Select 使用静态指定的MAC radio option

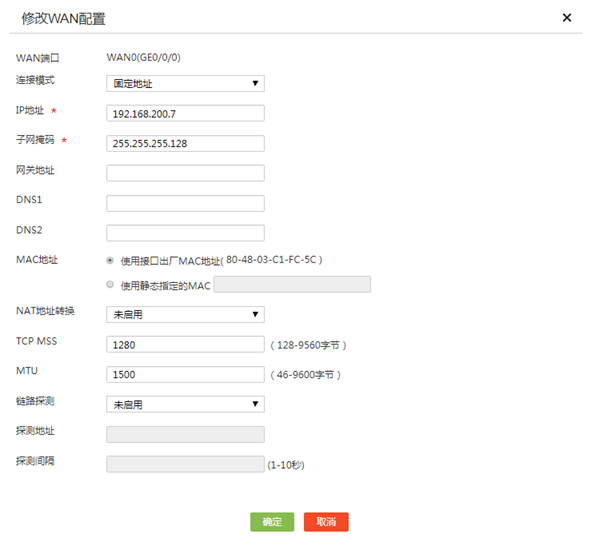(x=110, y=284)
